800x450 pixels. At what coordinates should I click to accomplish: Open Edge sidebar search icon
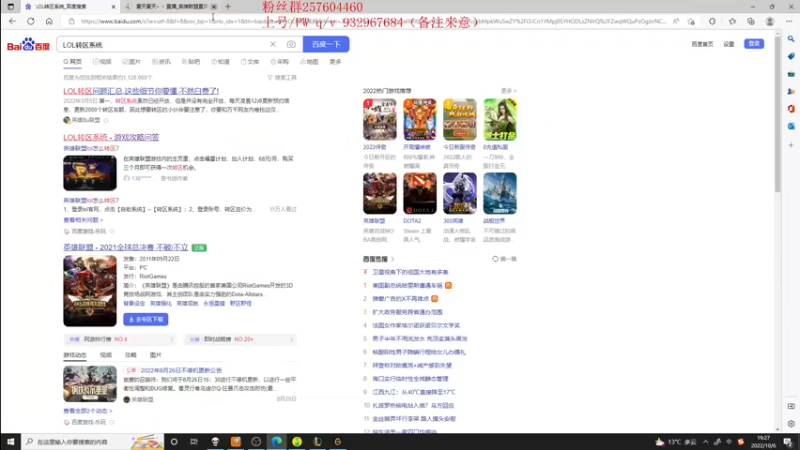coord(791,39)
